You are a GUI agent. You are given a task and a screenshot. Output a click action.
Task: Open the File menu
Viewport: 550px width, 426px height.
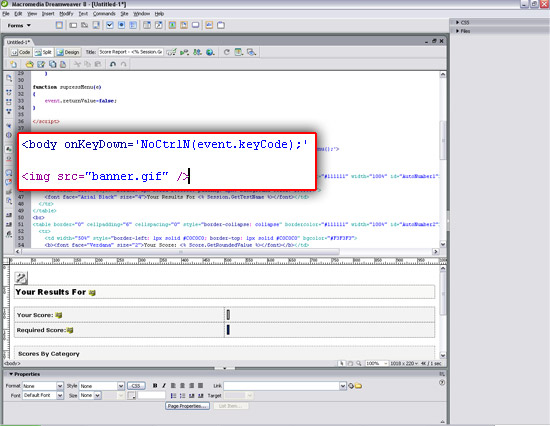[6, 14]
